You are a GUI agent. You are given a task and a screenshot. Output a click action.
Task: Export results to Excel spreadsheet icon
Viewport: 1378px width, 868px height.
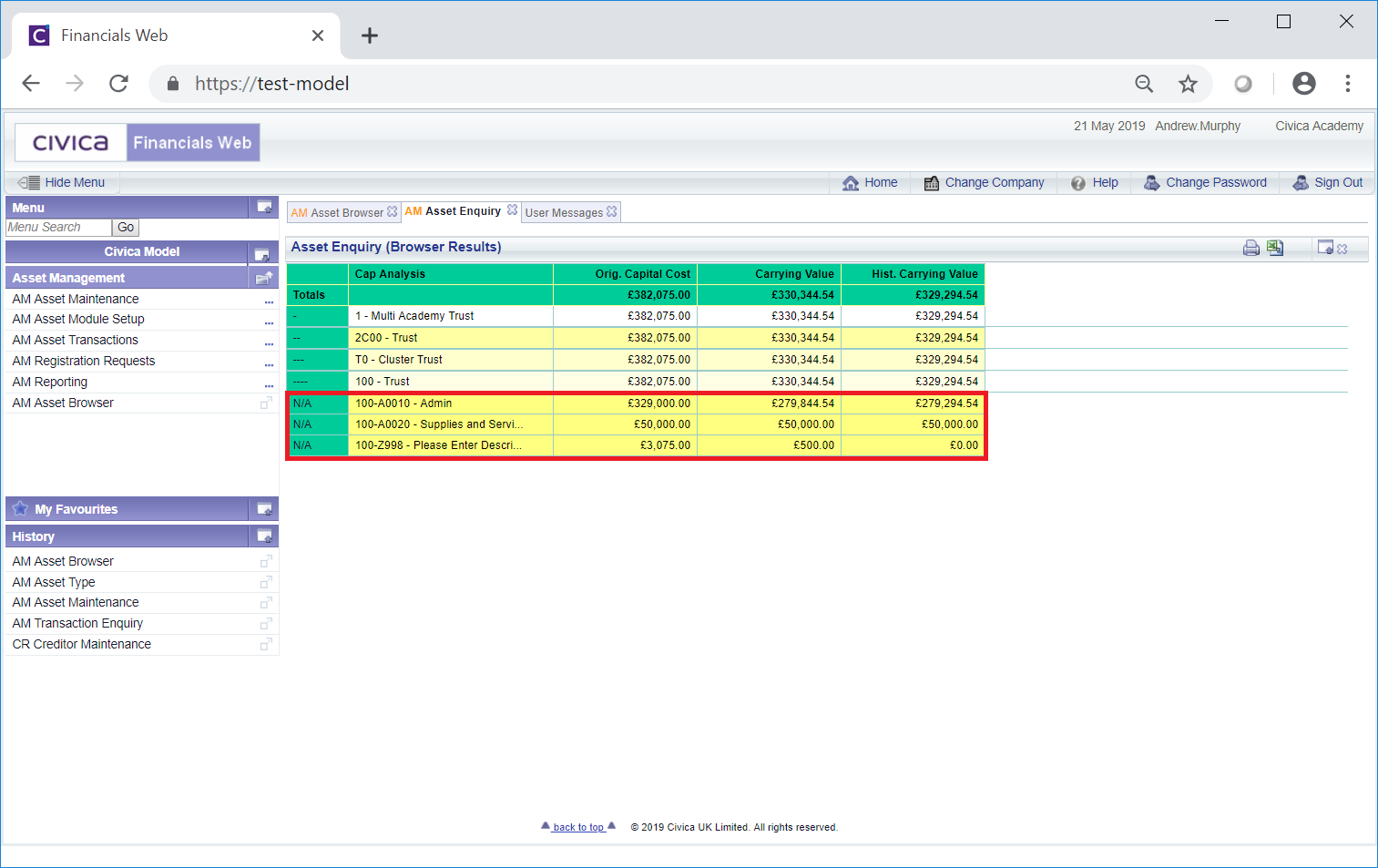click(1275, 248)
